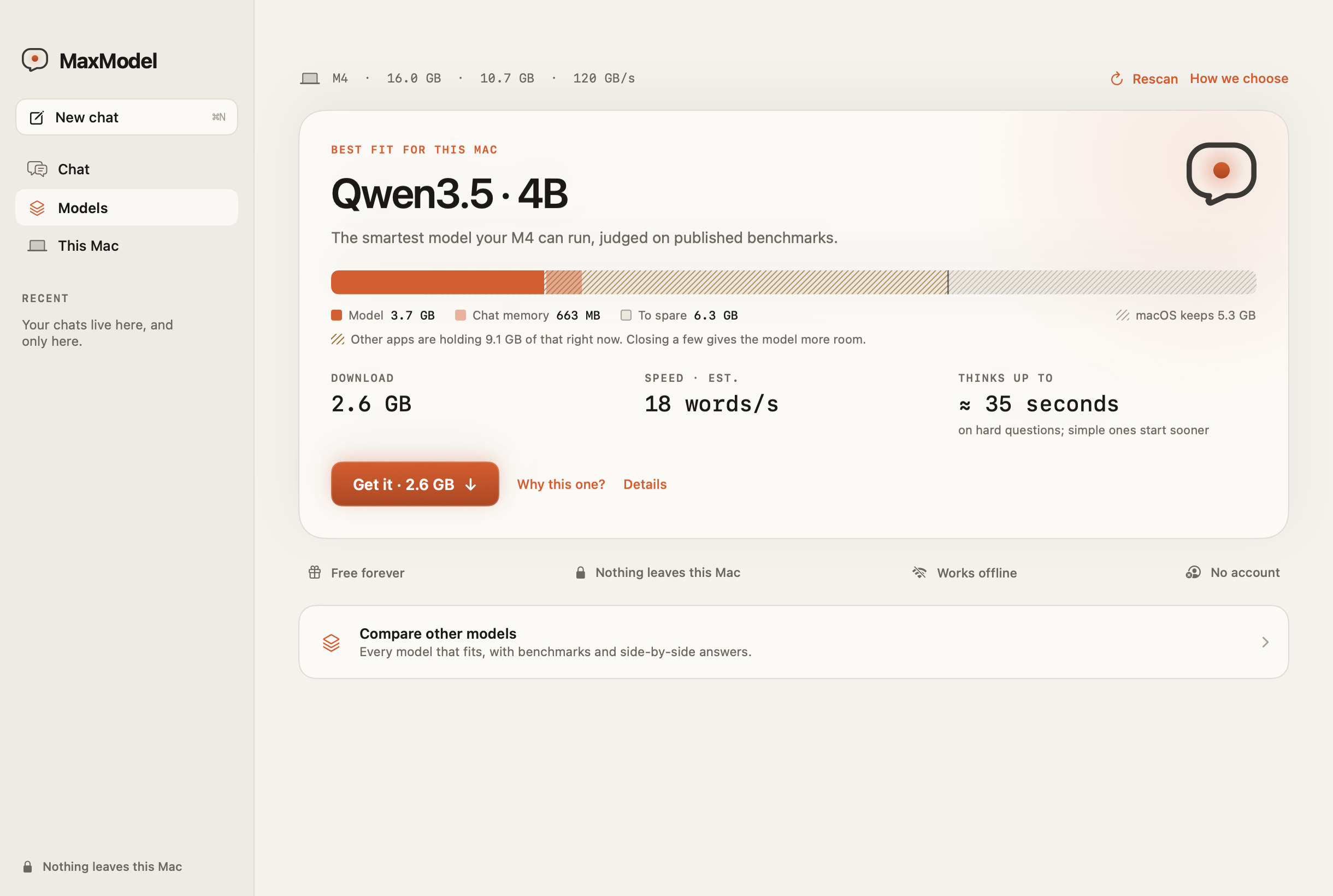Viewport: 1333px width, 896px height.
Task: Click the Chat bubbles icon in sidebar
Action: (x=37, y=169)
